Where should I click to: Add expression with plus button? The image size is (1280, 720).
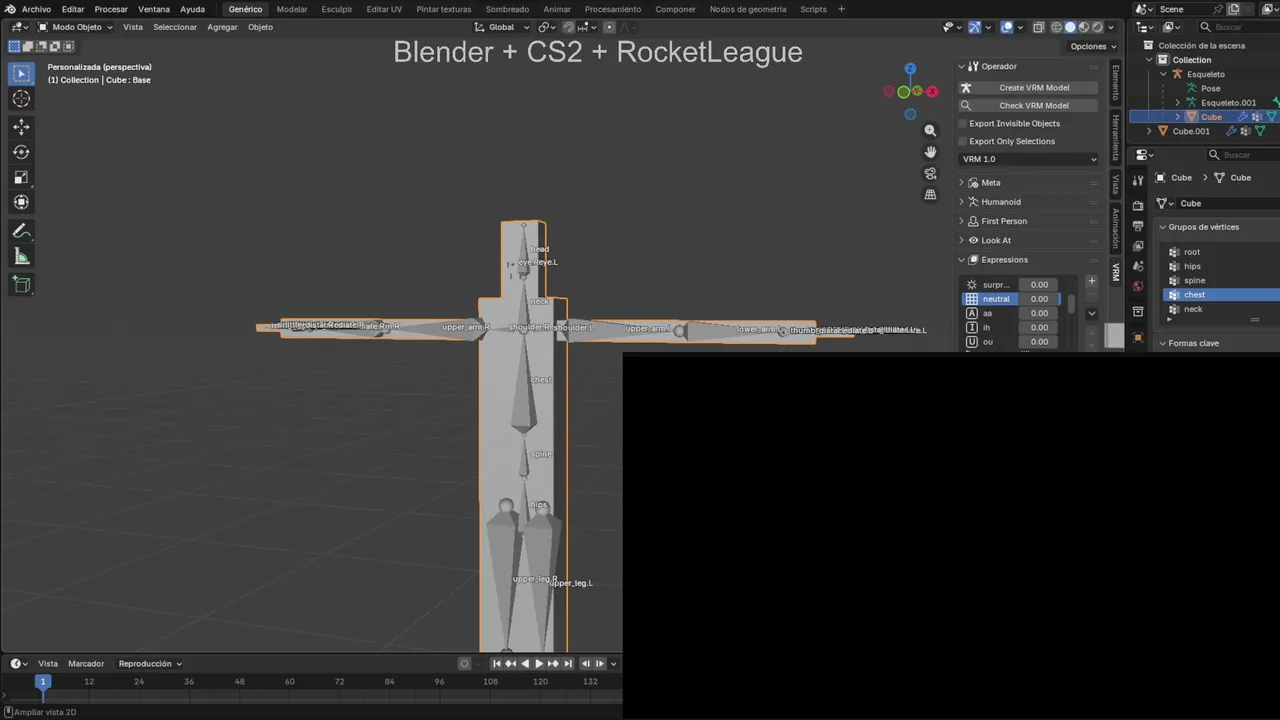(1091, 281)
